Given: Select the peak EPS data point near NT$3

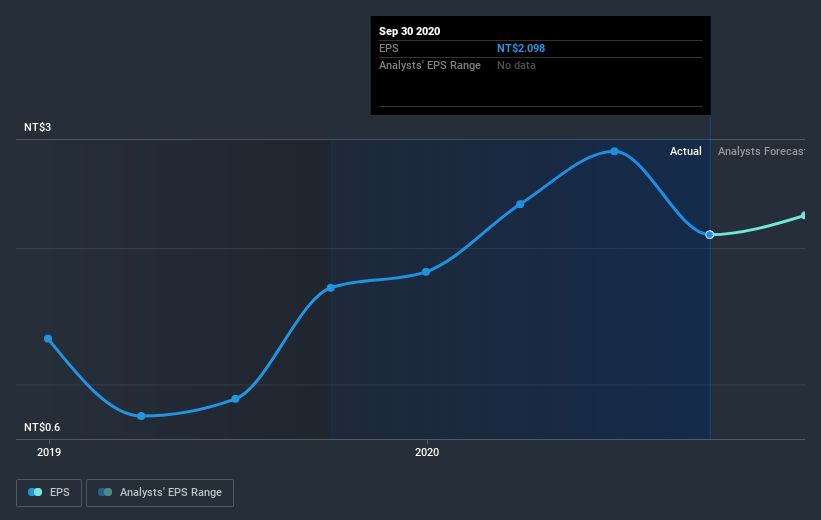Looking at the screenshot, I should [614, 151].
